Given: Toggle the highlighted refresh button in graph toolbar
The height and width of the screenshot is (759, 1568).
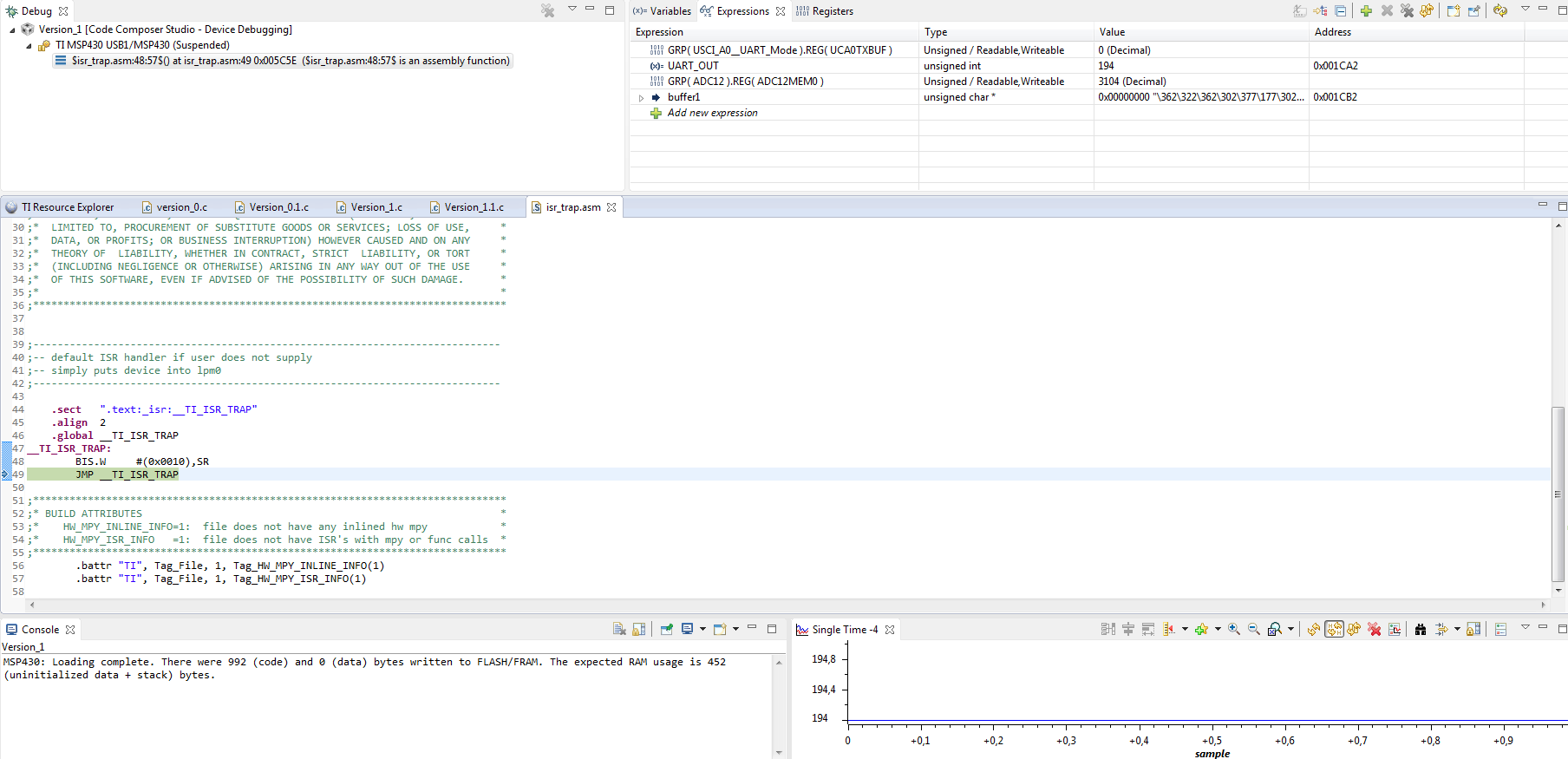Looking at the screenshot, I should (1334, 630).
